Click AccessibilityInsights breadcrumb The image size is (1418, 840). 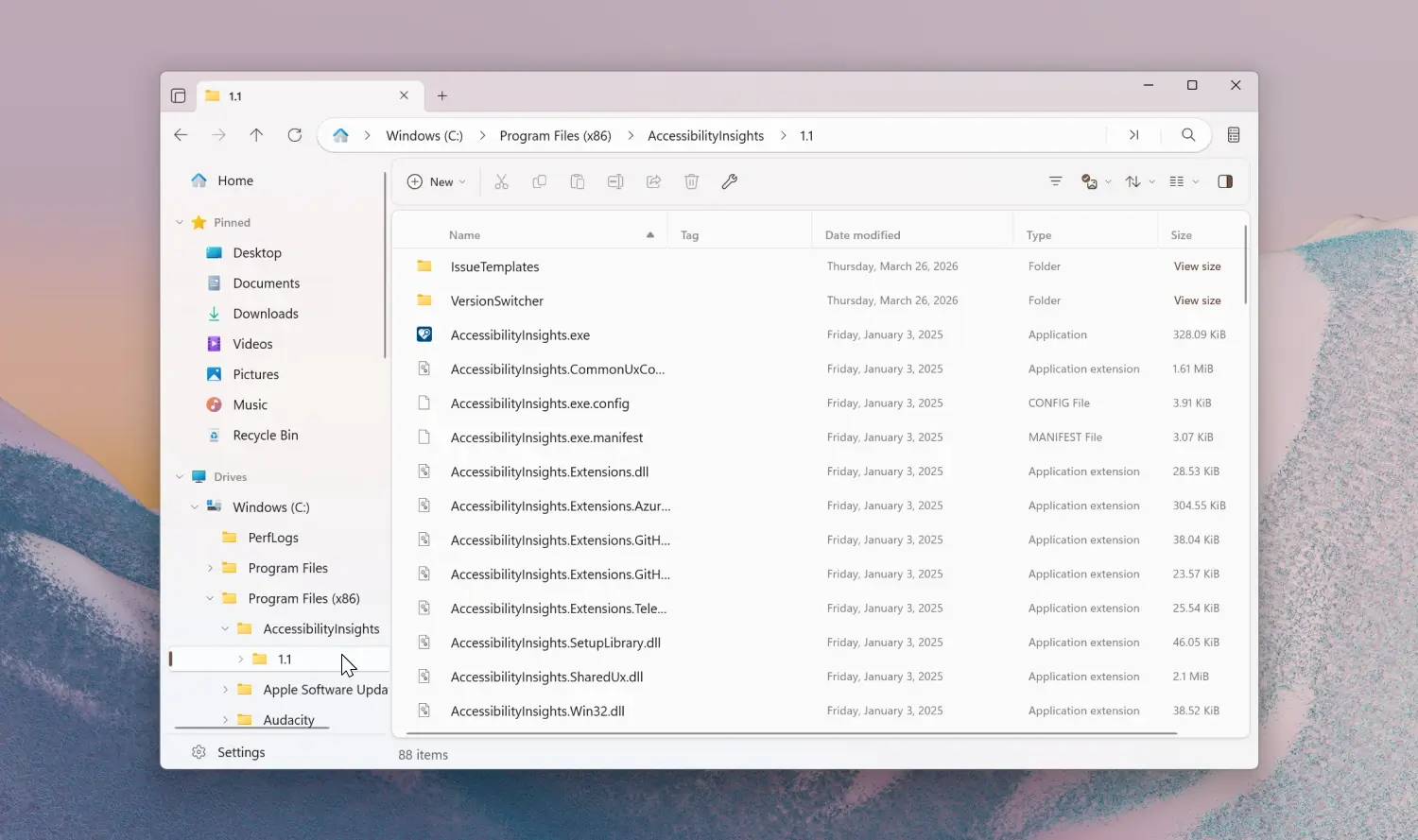(705, 135)
